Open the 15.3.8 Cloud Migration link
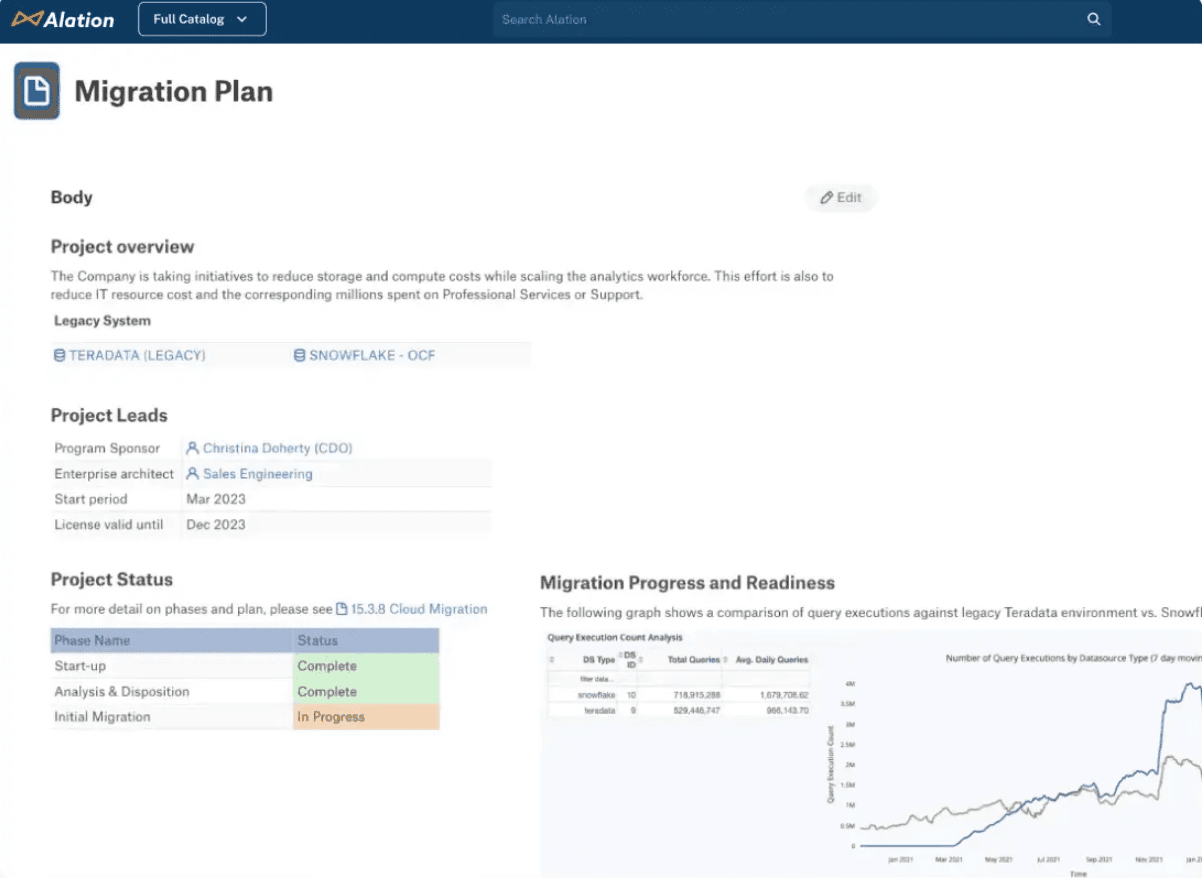Screen dimensions: 1202x878 point(412,609)
